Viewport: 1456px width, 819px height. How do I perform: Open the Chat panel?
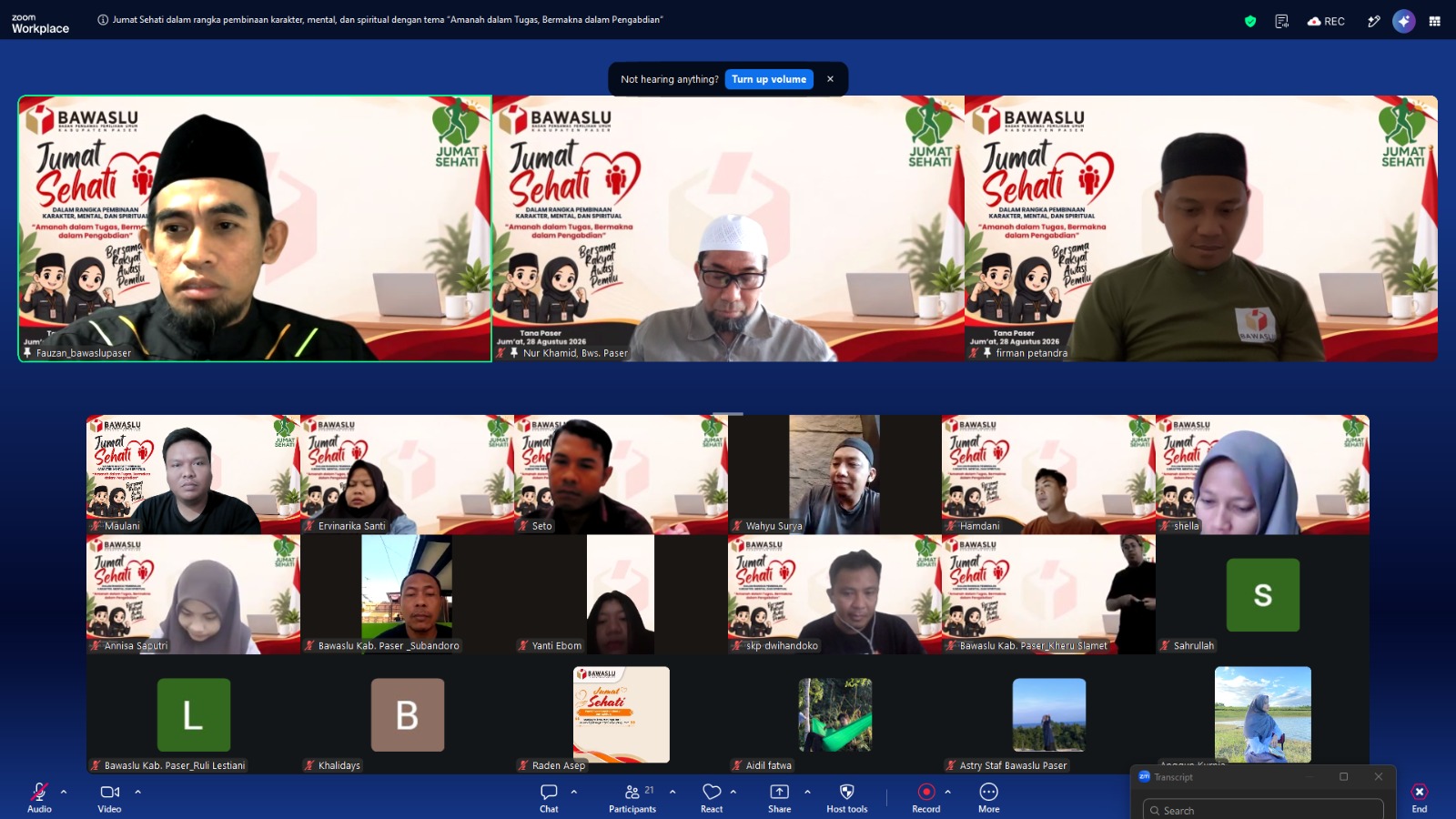point(549,796)
